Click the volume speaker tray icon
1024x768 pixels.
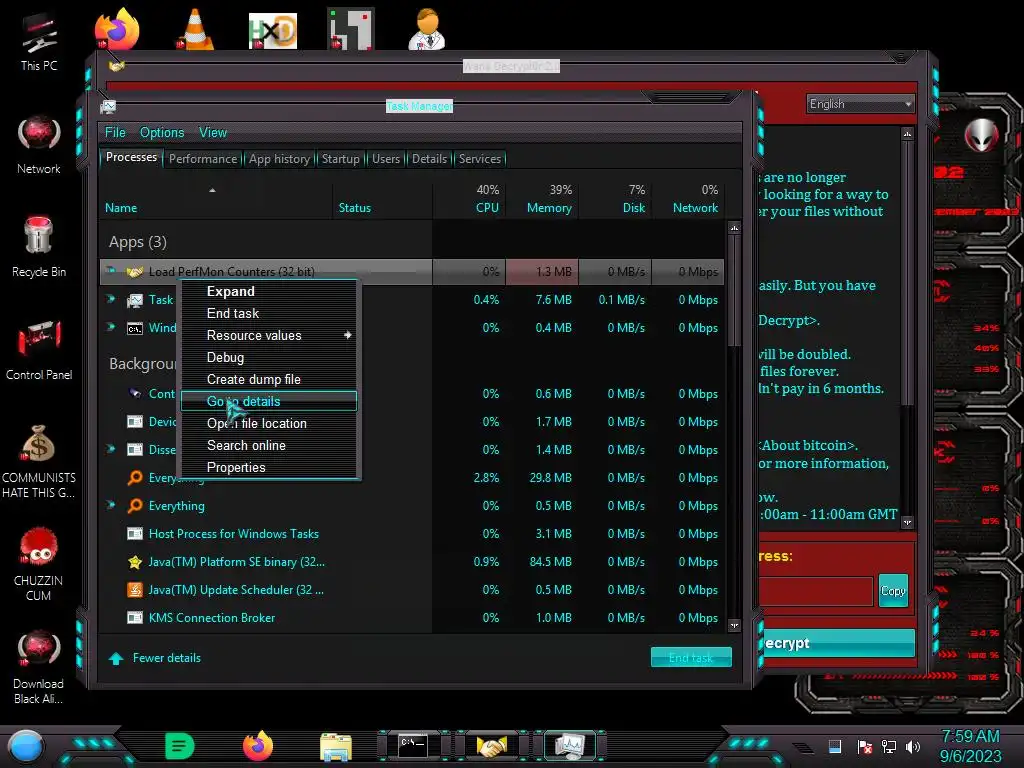pos(913,746)
